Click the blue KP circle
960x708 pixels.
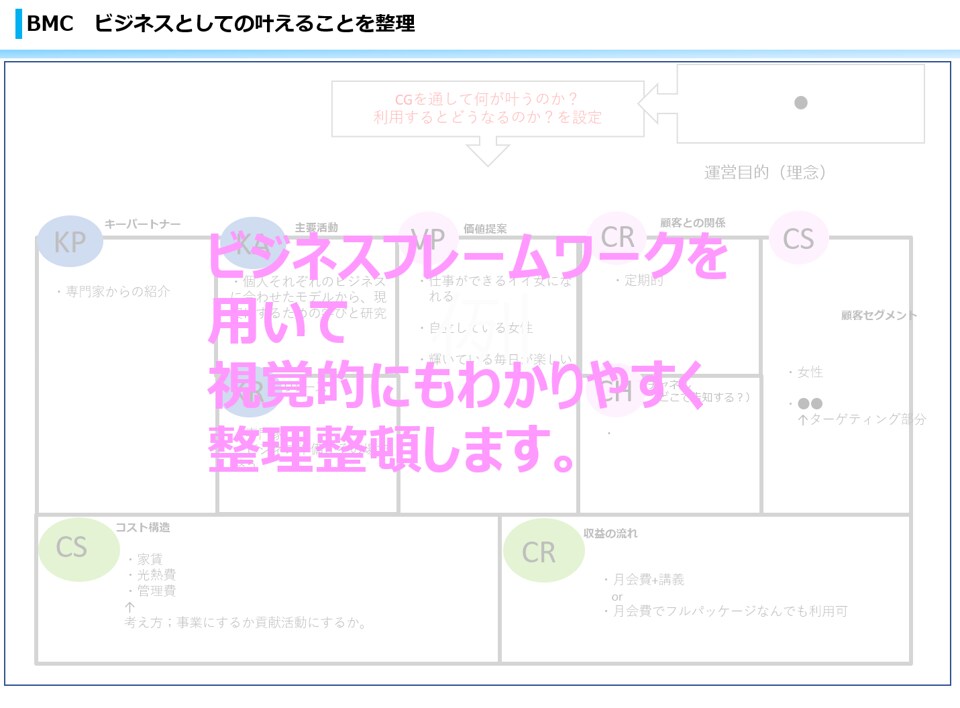pyautogui.click(x=70, y=241)
